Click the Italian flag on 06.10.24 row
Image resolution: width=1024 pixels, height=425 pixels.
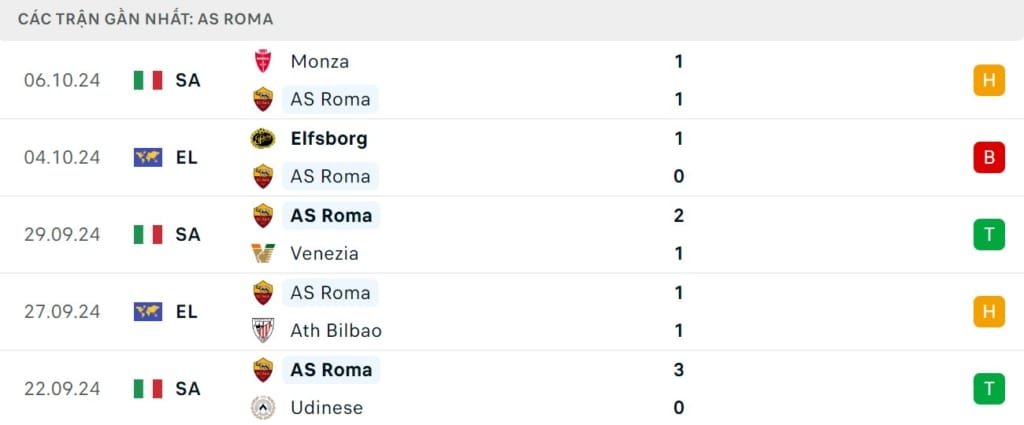148,80
